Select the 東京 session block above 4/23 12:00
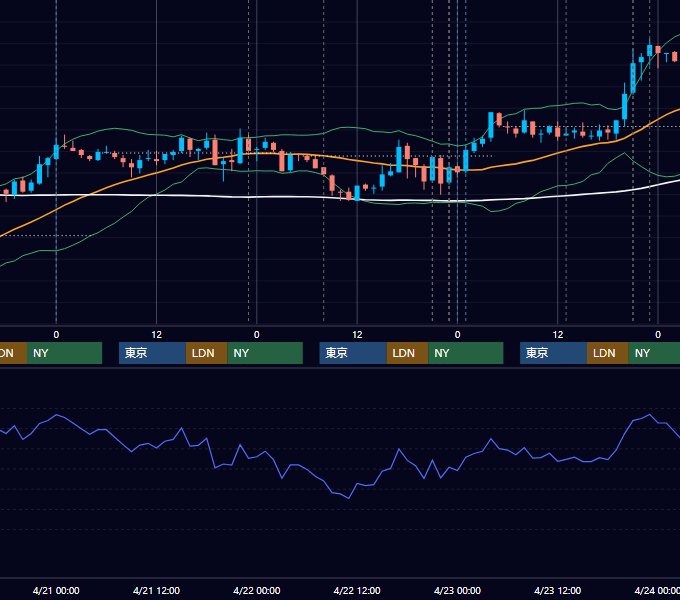 (553, 353)
